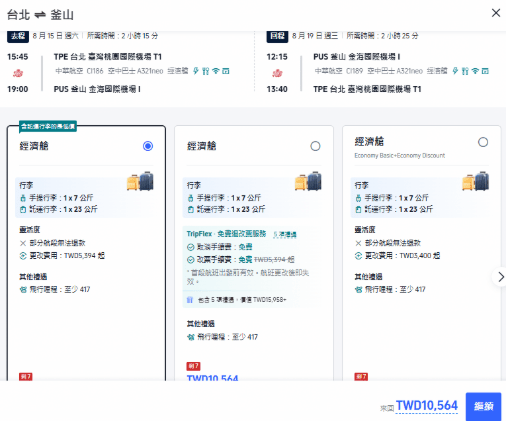Click the luggage illustration in the first fare card

(x=140, y=181)
